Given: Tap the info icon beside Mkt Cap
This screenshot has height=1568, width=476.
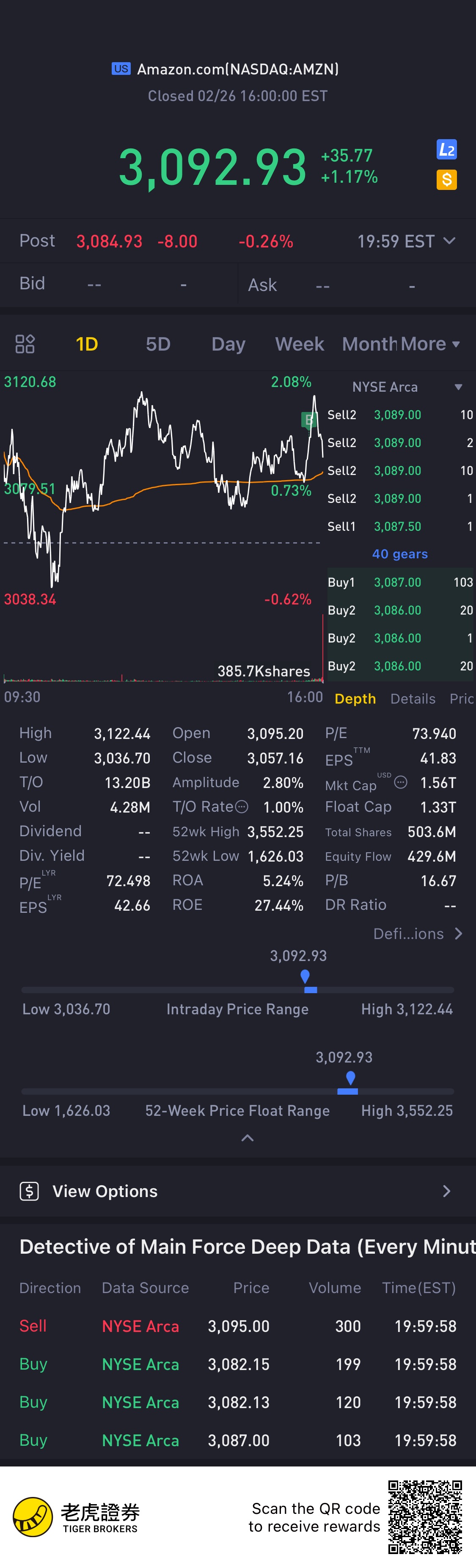Looking at the screenshot, I should (401, 782).
